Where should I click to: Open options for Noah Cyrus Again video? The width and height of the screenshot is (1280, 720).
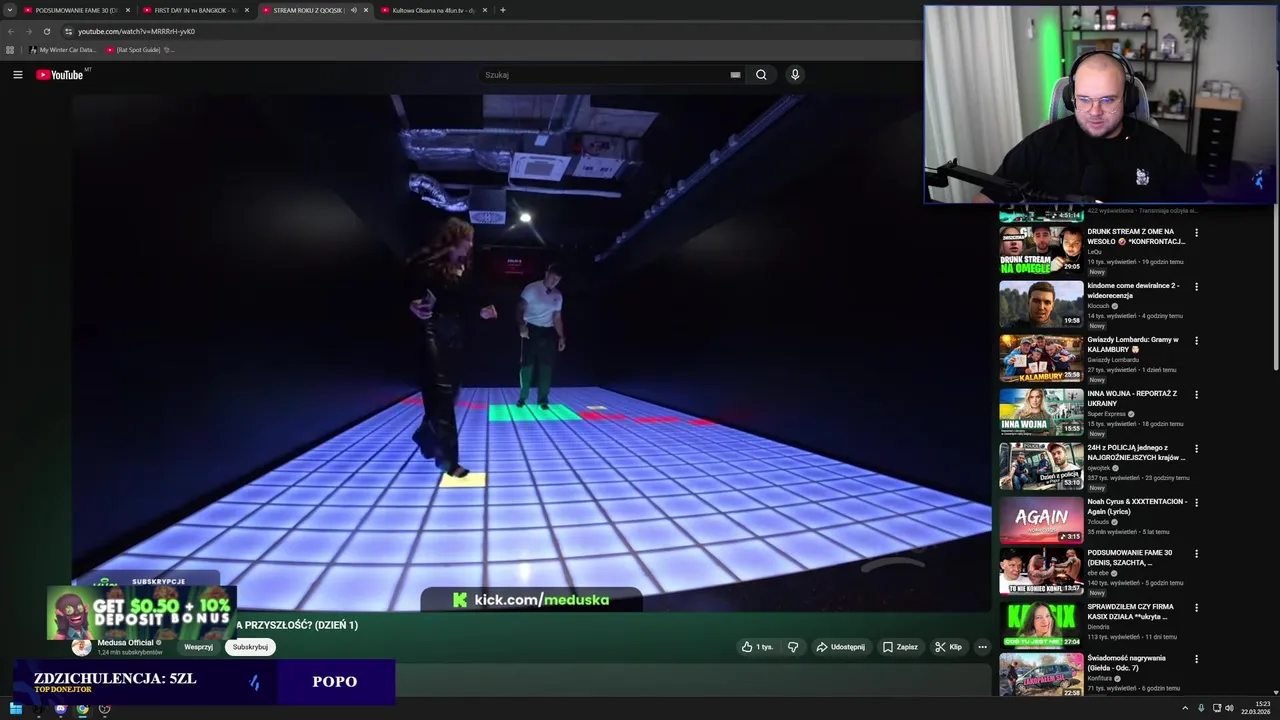coord(1196,503)
